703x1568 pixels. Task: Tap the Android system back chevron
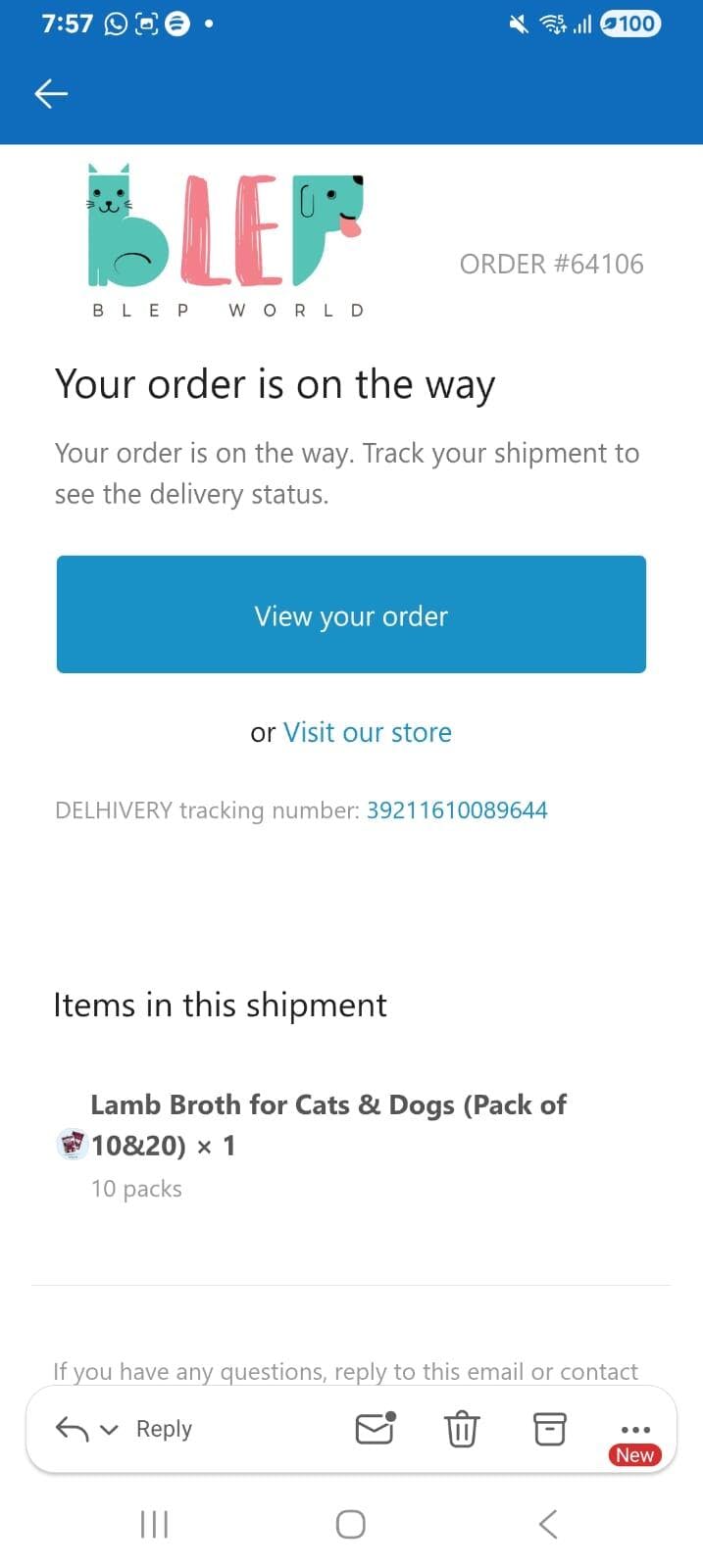pyautogui.click(x=548, y=1524)
